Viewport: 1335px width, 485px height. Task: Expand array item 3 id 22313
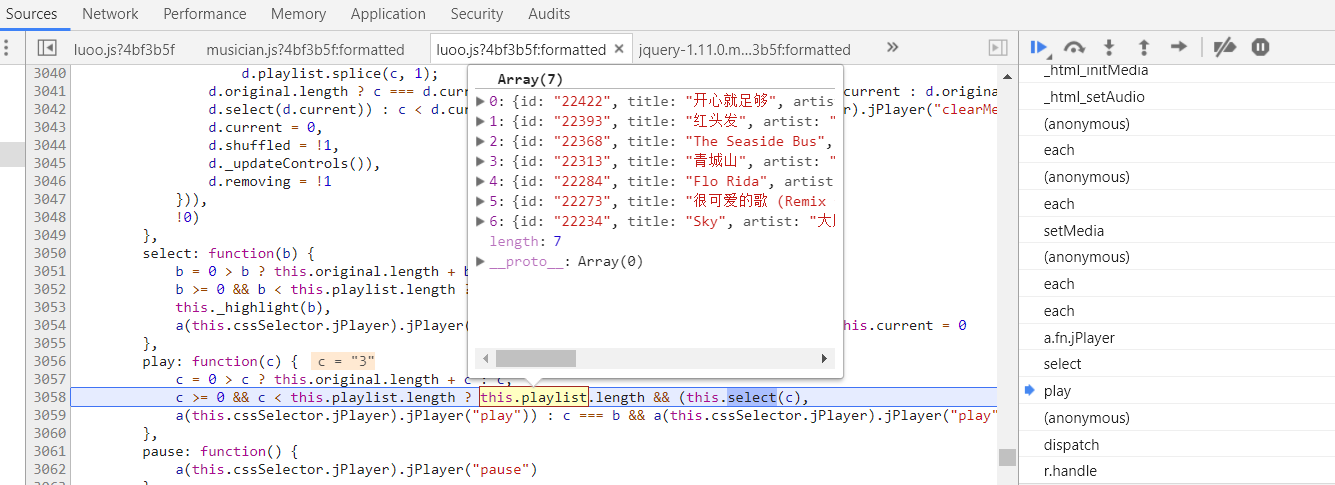[481, 161]
